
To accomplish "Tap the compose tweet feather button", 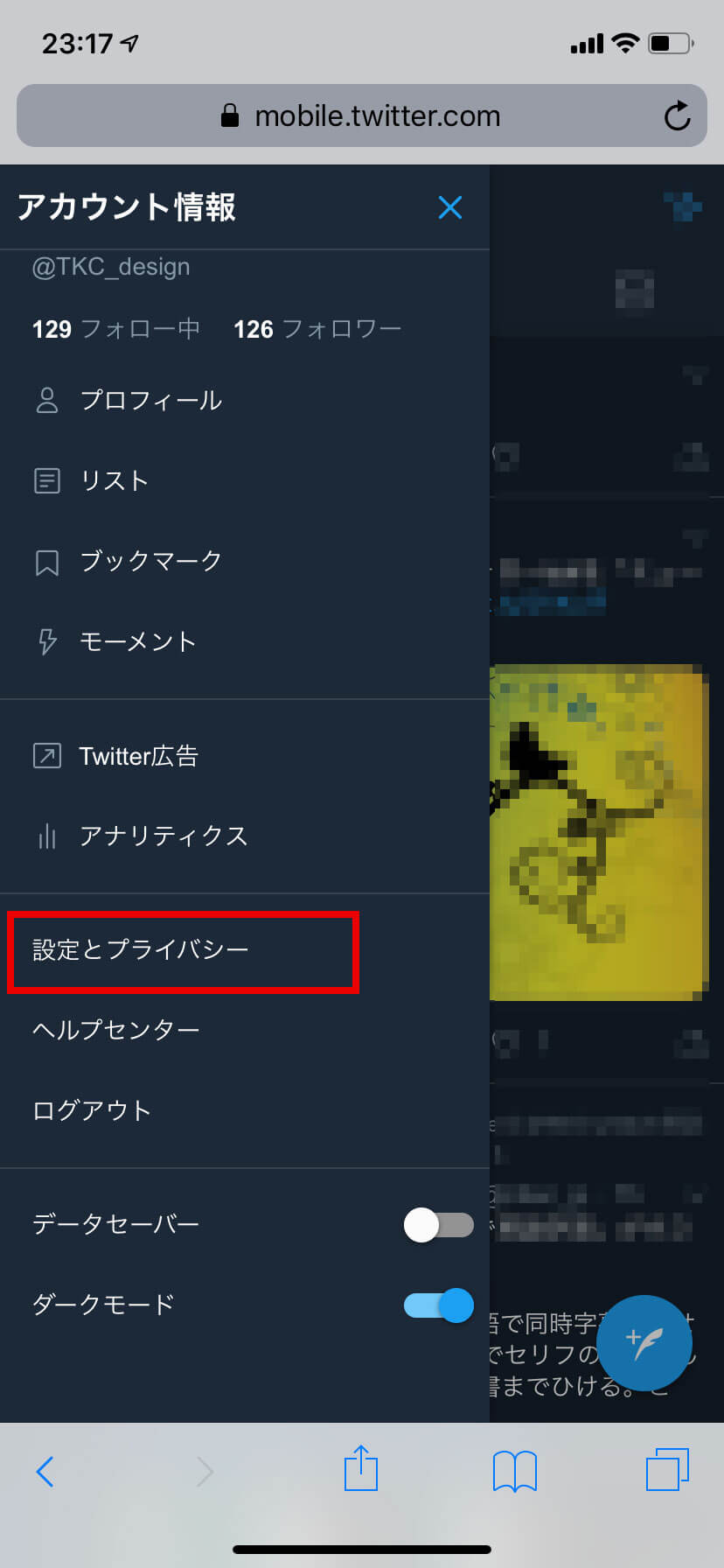I will point(644,1342).
